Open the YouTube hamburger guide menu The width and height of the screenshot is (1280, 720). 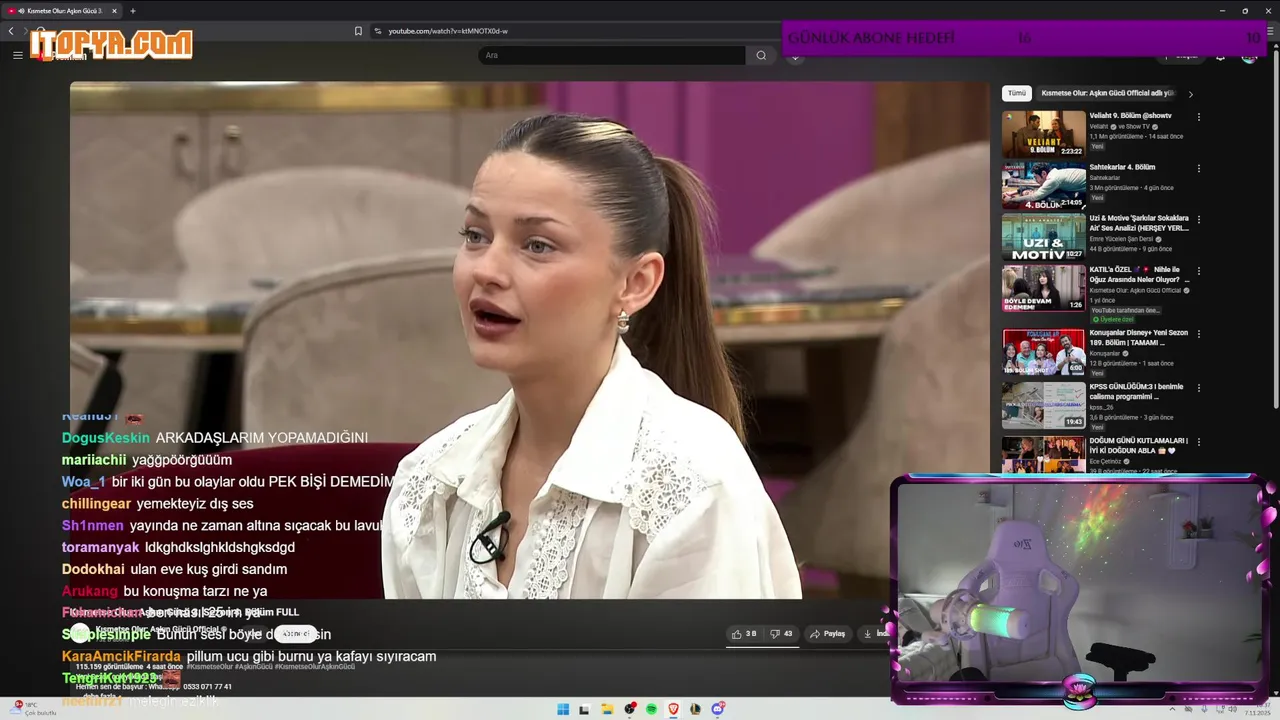coord(17,55)
